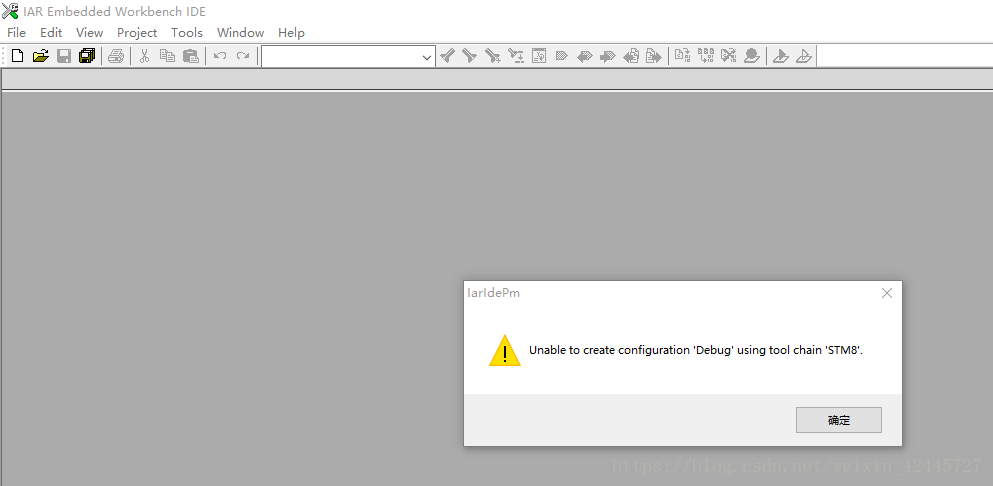Click the 确定 button in the dialog

[x=838, y=420]
